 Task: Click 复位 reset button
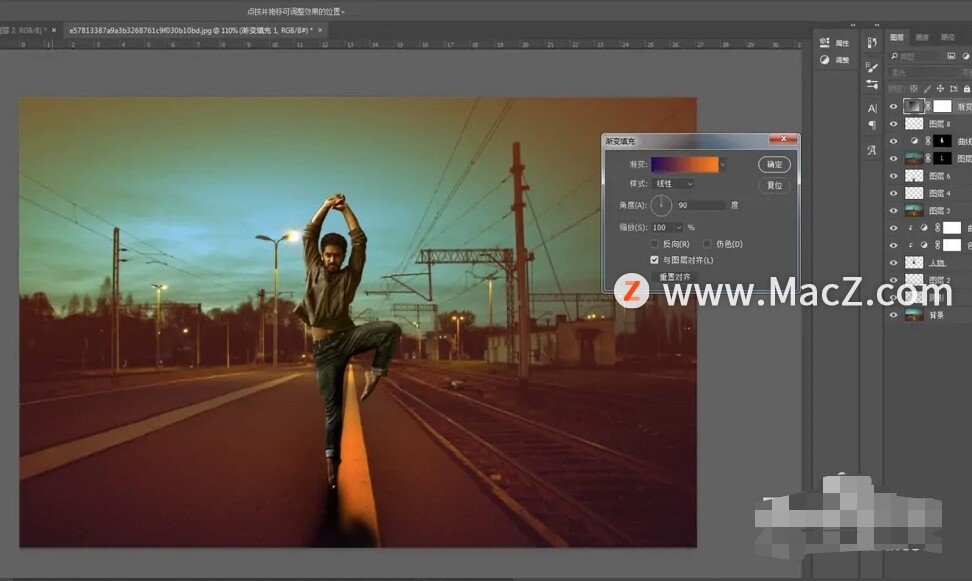(x=774, y=185)
